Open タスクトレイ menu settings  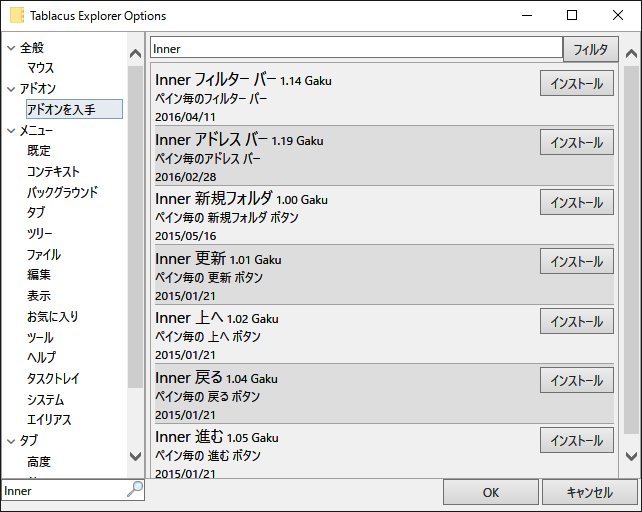click(53, 378)
